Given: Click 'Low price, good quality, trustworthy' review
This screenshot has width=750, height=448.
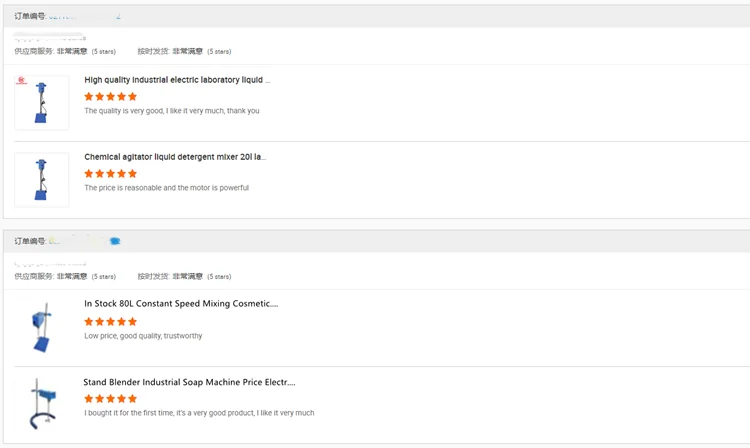Looking at the screenshot, I should [143, 336].
